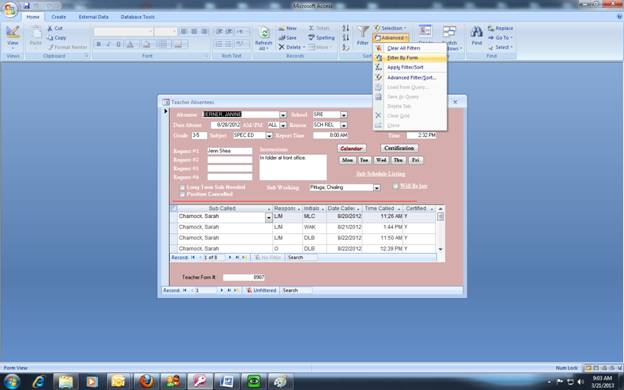Open the School combo box arrow
Viewport: 624px width, 390px height.
tap(344, 115)
